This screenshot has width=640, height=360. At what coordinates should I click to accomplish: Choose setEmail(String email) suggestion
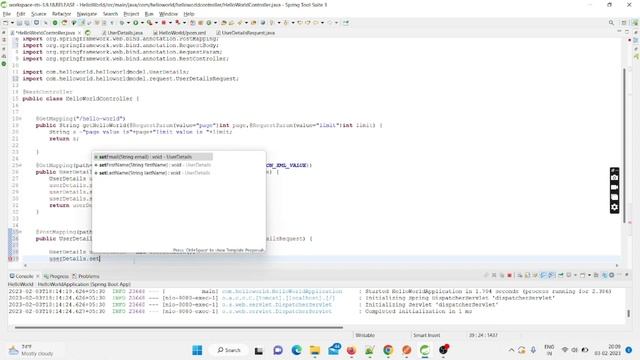[x=153, y=157]
